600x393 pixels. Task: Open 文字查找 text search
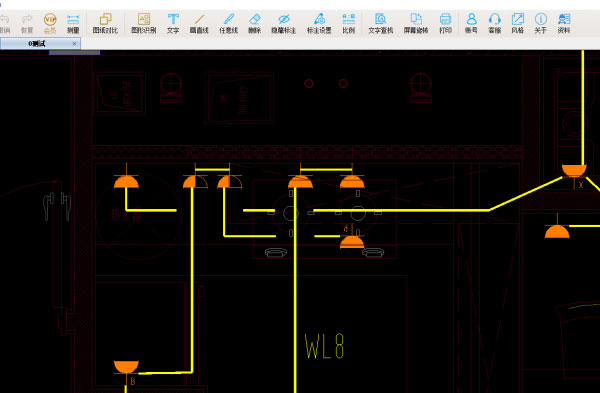(380, 23)
